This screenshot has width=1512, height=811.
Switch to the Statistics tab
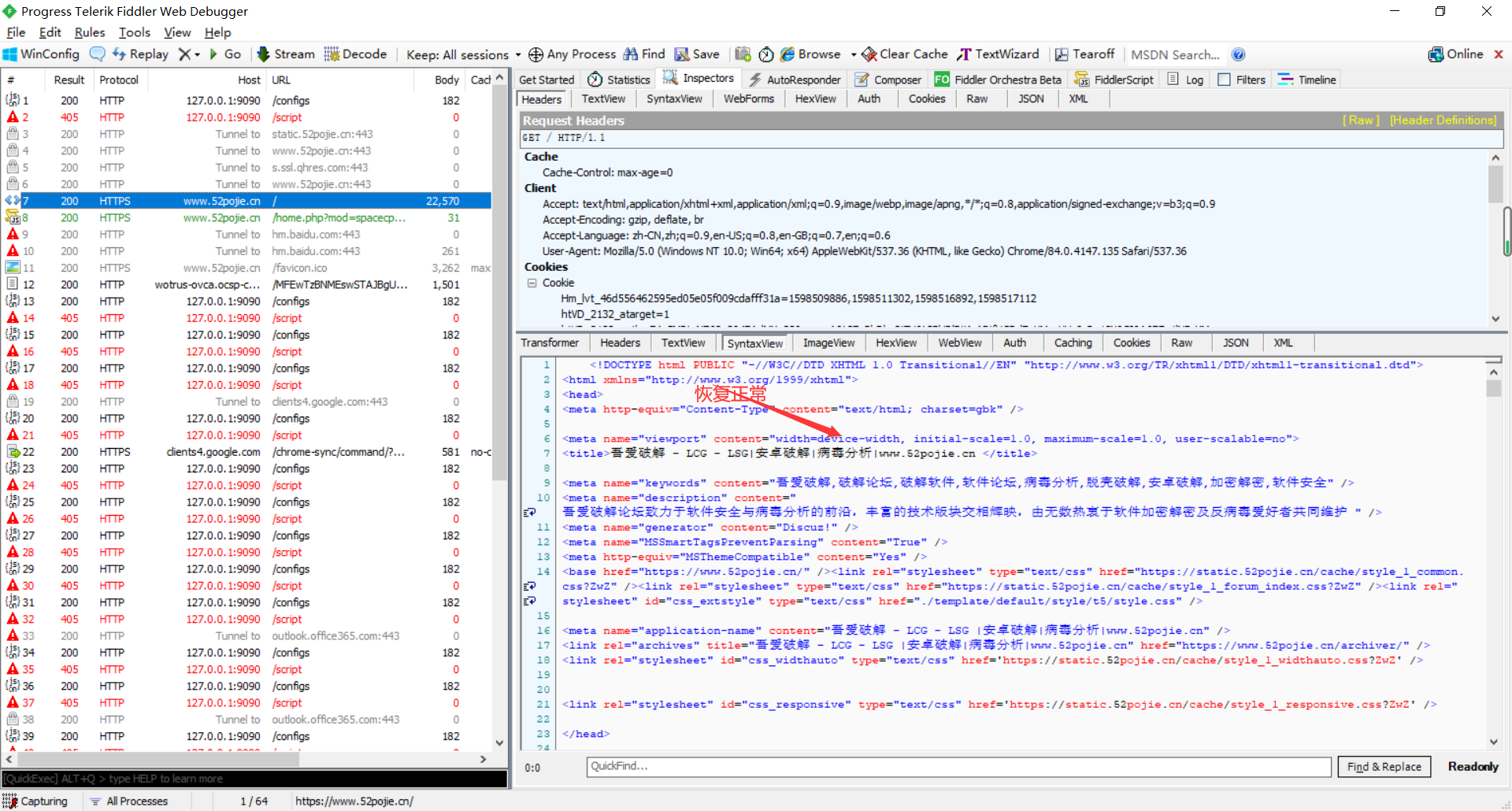pyautogui.click(x=619, y=80)
